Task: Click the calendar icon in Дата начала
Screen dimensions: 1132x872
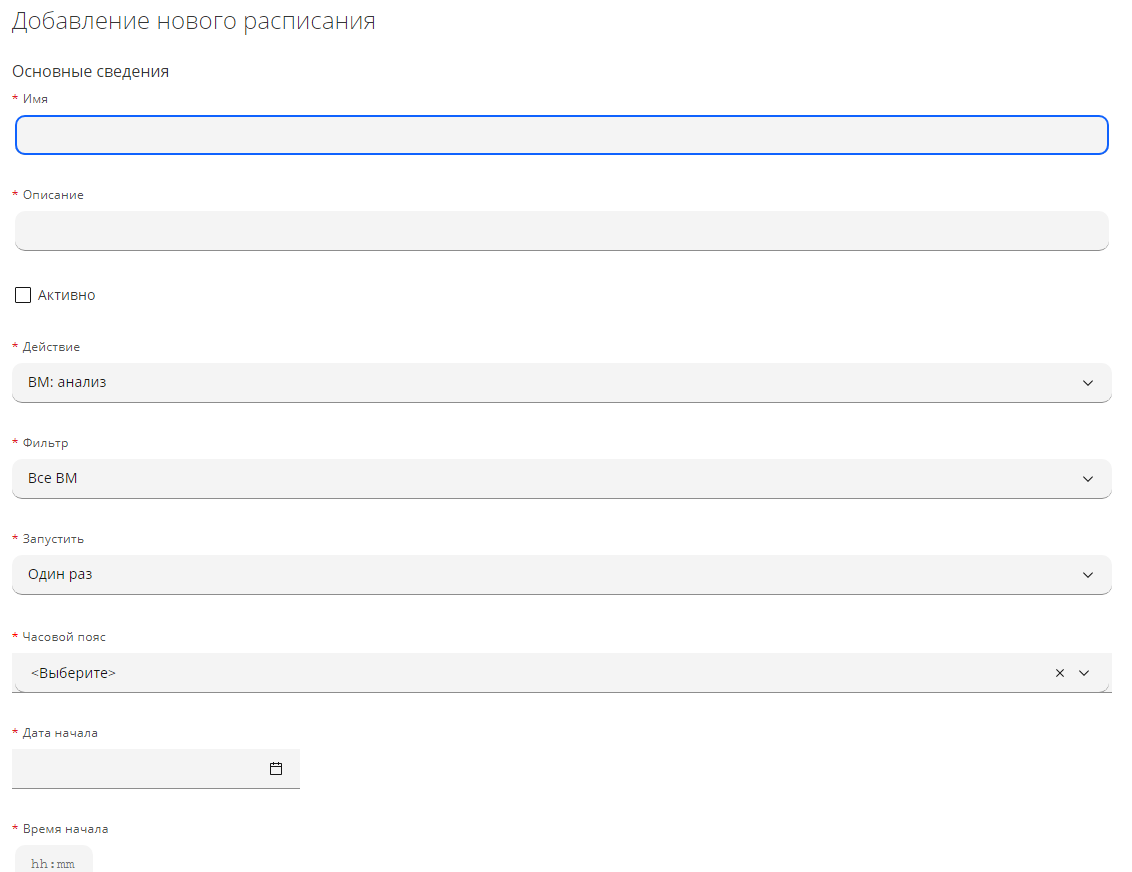Action: (x=276, y=769)
